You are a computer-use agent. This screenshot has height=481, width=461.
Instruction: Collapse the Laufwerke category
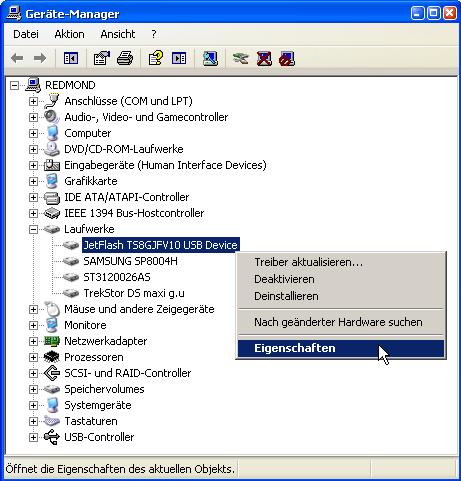point(33,229)
